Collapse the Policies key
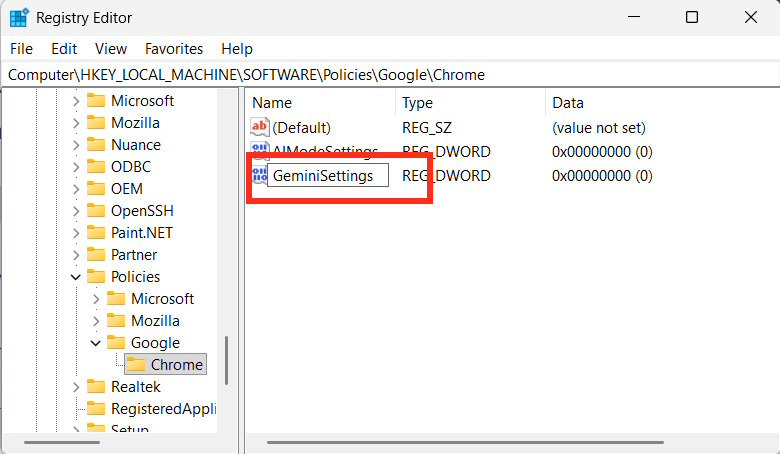Viewport: 780px width, 454px height. [76, 276]
